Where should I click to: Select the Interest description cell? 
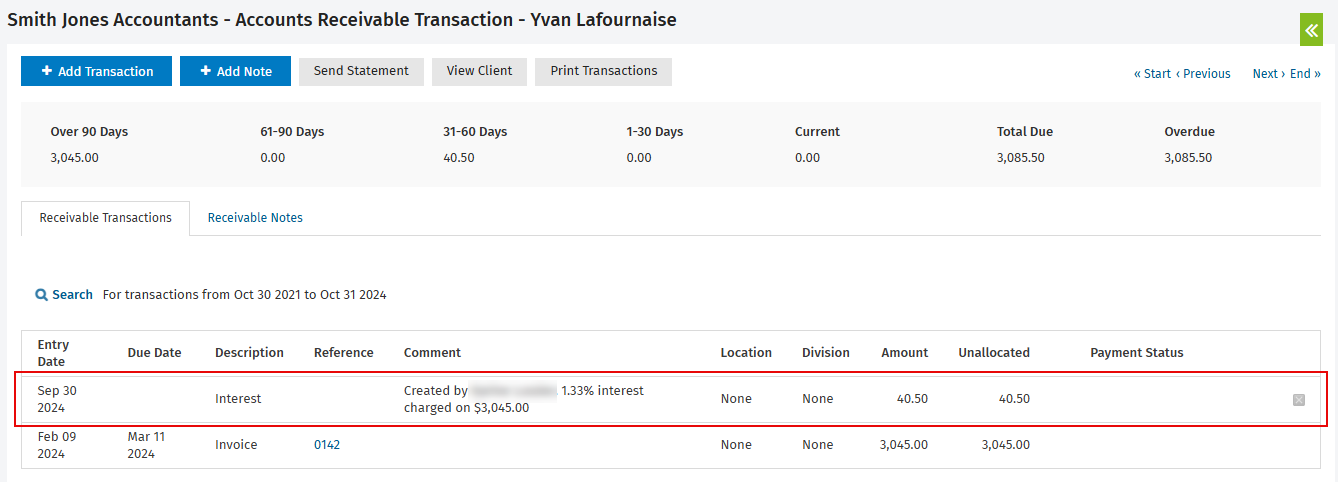238,399
